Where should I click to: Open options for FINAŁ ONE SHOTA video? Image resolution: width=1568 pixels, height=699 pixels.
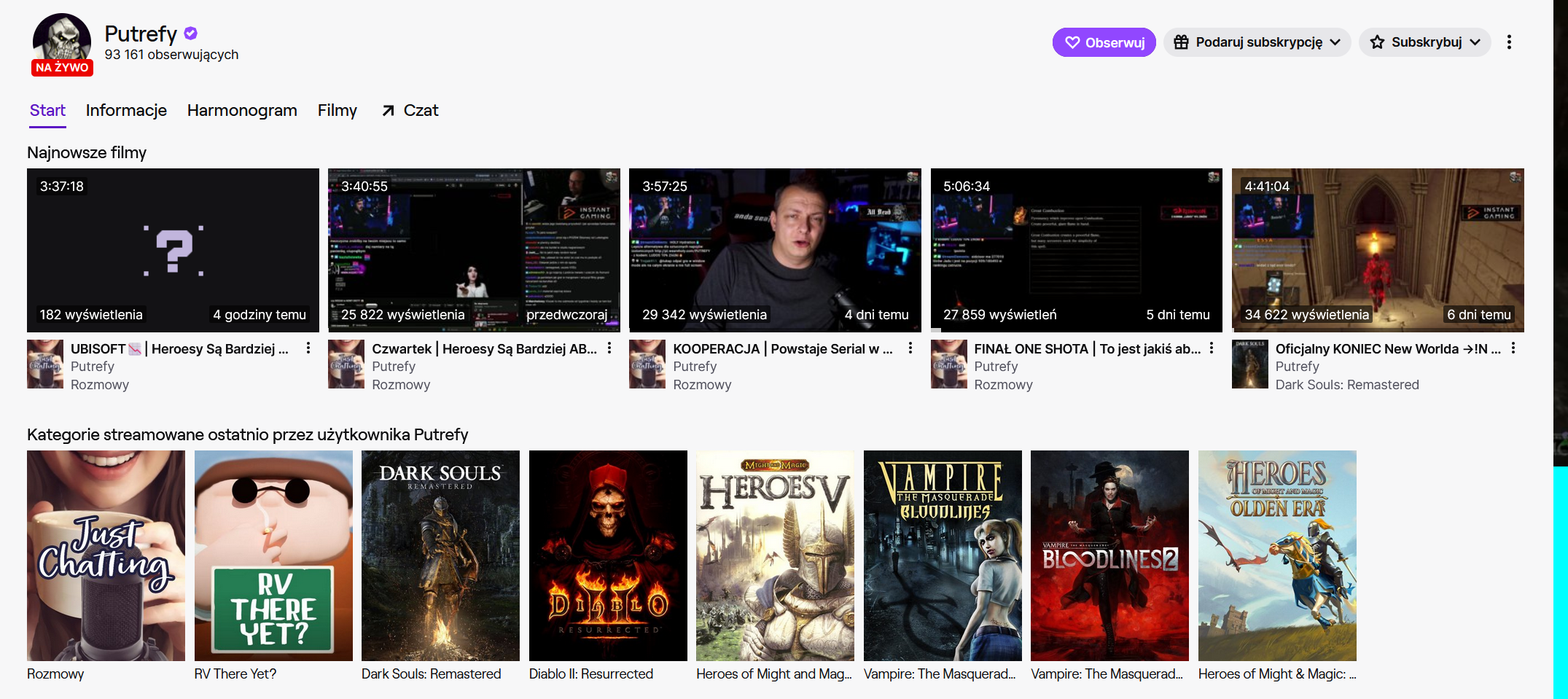[1212, 348]
